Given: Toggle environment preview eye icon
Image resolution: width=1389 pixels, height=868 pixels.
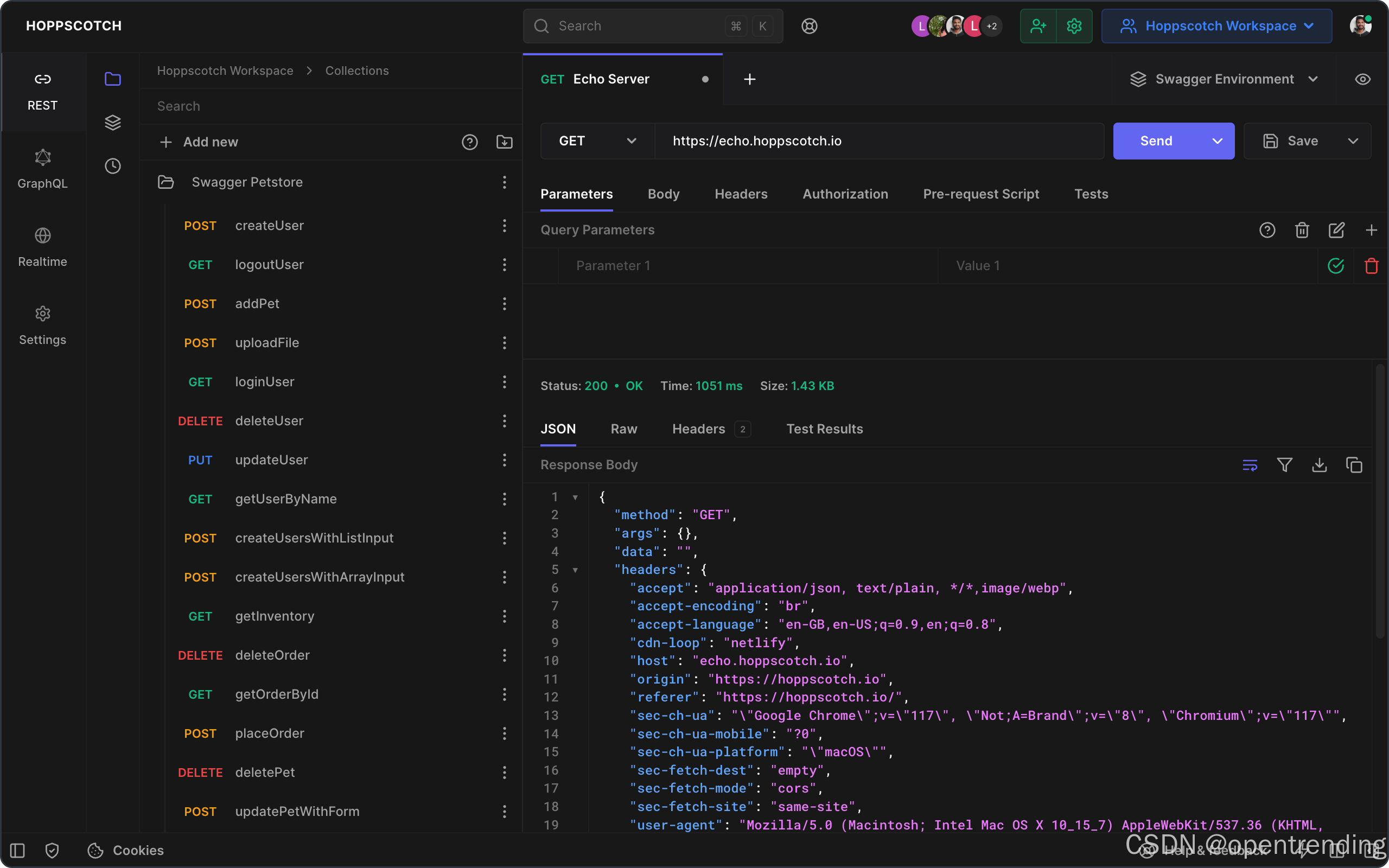Looking at the screenshot, I should [1362, 79].
